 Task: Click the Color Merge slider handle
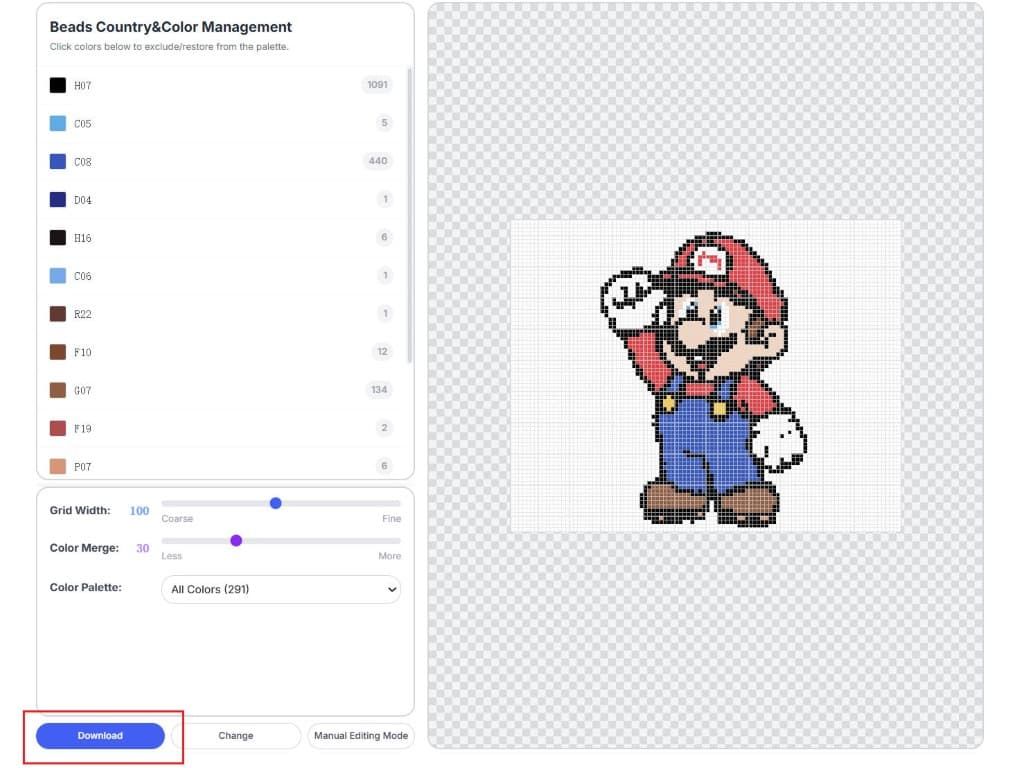236,540
